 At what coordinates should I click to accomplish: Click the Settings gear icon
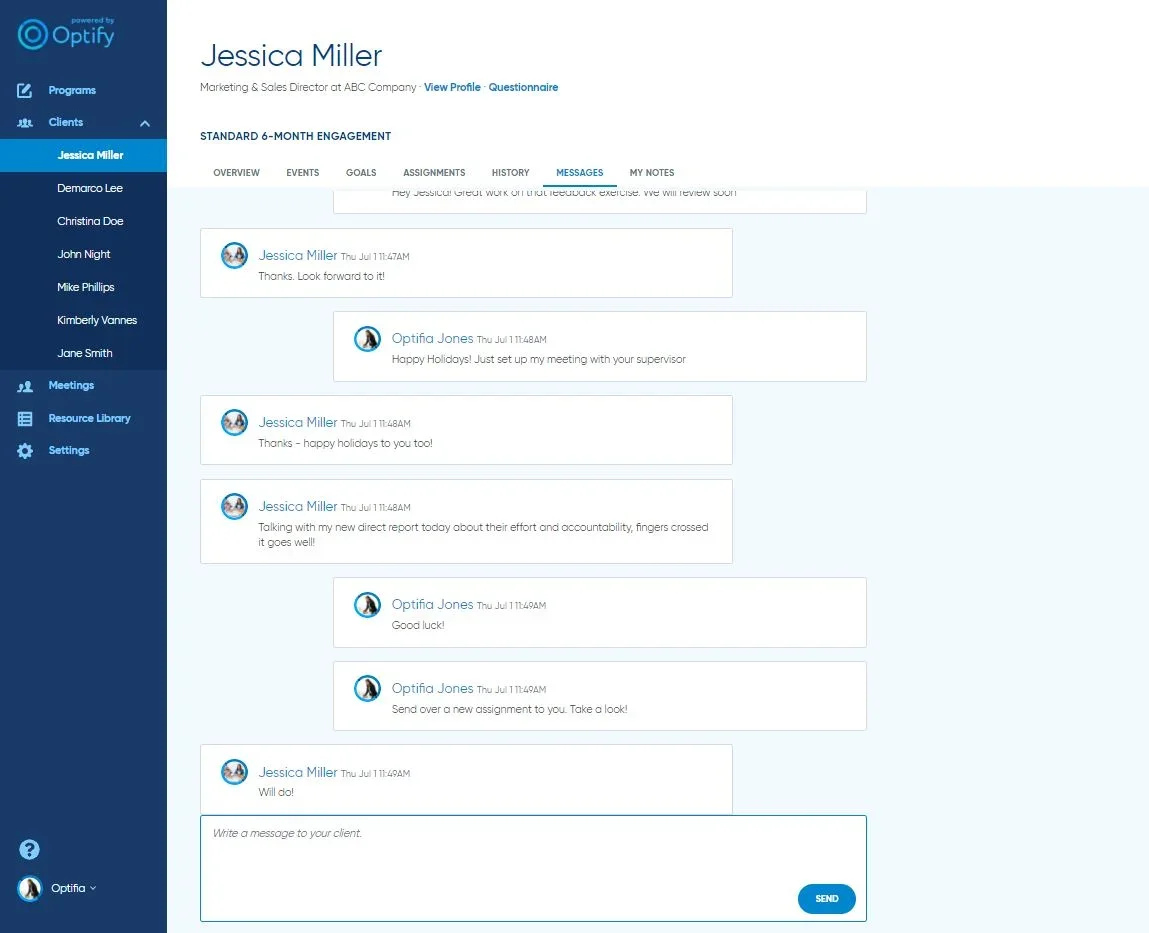[25, 451]
